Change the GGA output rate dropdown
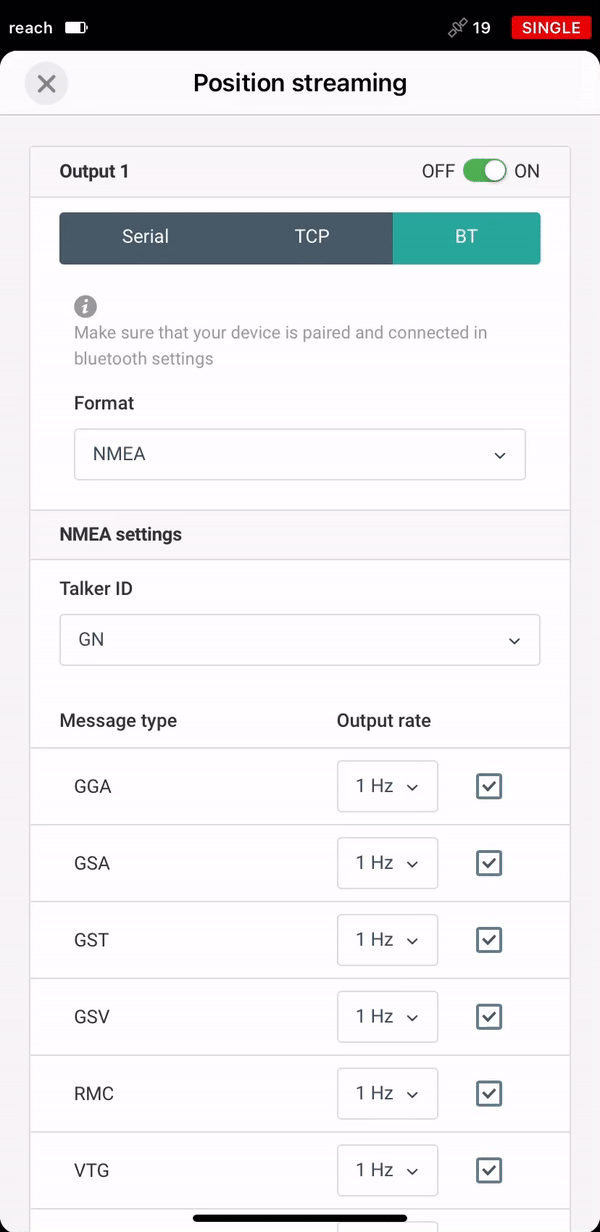 [x=388, y=786]
